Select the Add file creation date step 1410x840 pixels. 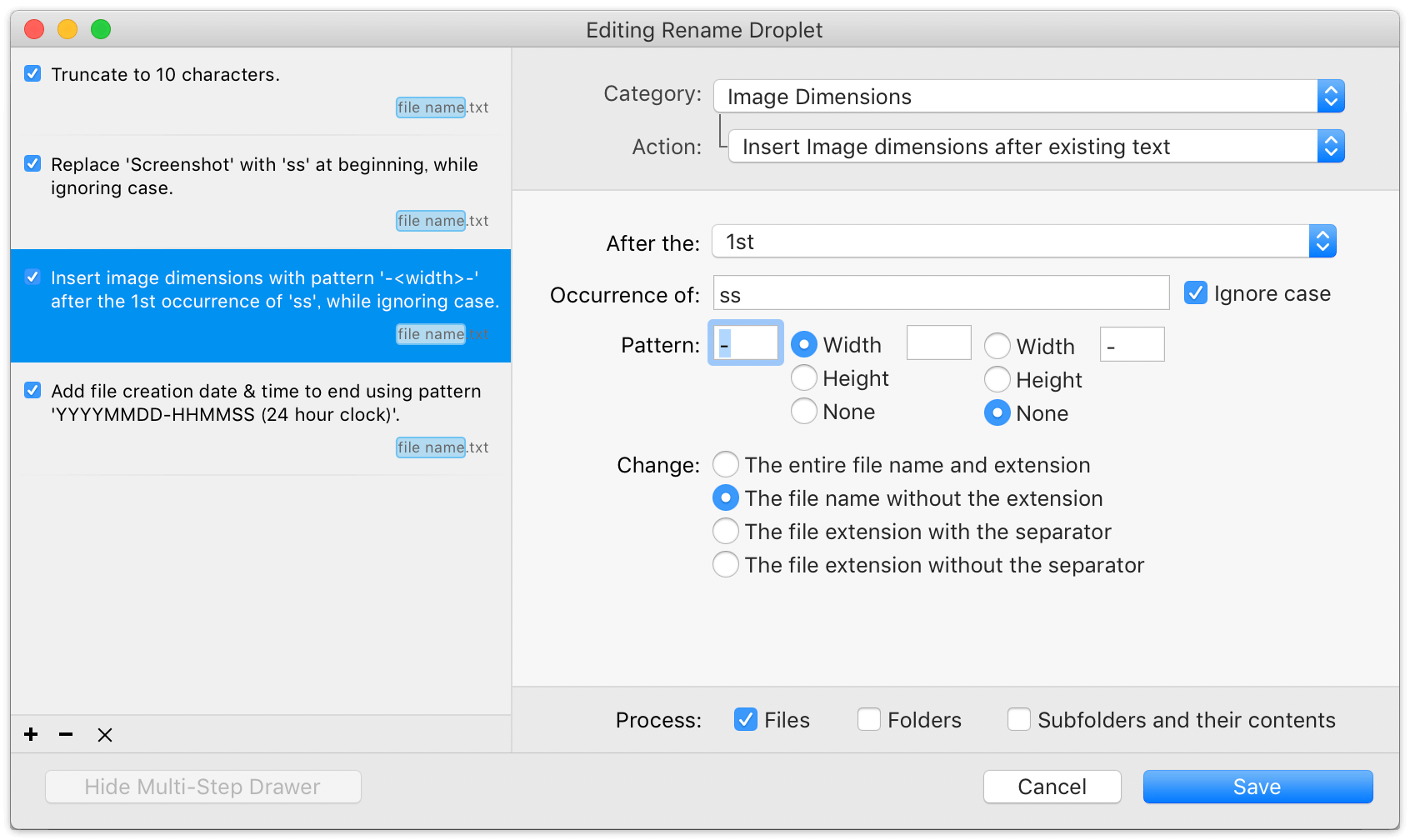tap(261, 419)
